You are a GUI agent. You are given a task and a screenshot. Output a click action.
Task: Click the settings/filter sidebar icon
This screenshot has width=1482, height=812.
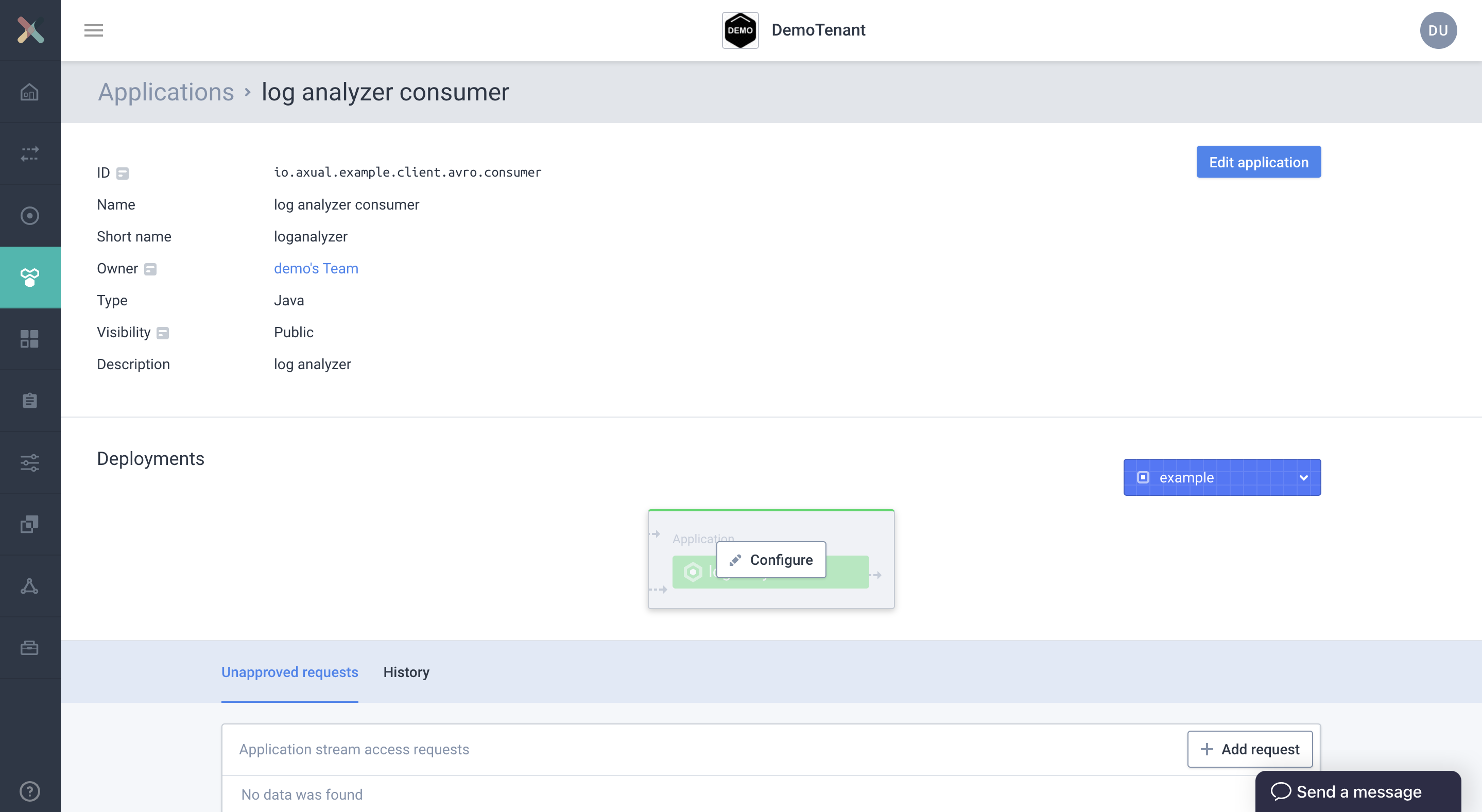tap(30, 462)
